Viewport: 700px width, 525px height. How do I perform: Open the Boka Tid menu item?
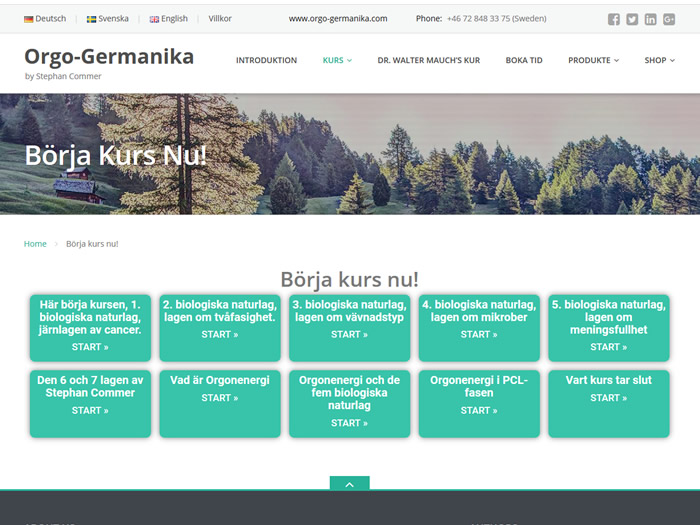coord(524,60)
